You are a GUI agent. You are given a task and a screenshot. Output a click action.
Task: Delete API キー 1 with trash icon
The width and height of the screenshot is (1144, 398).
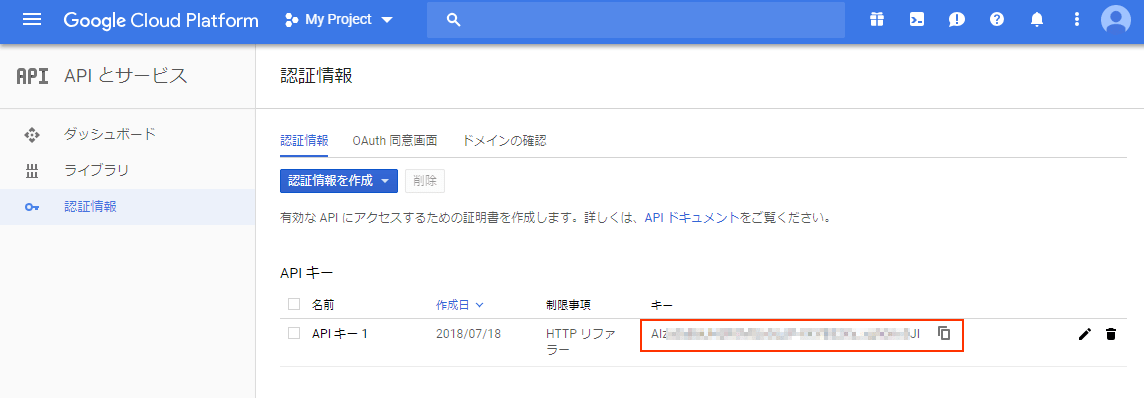click(1110, 334)
